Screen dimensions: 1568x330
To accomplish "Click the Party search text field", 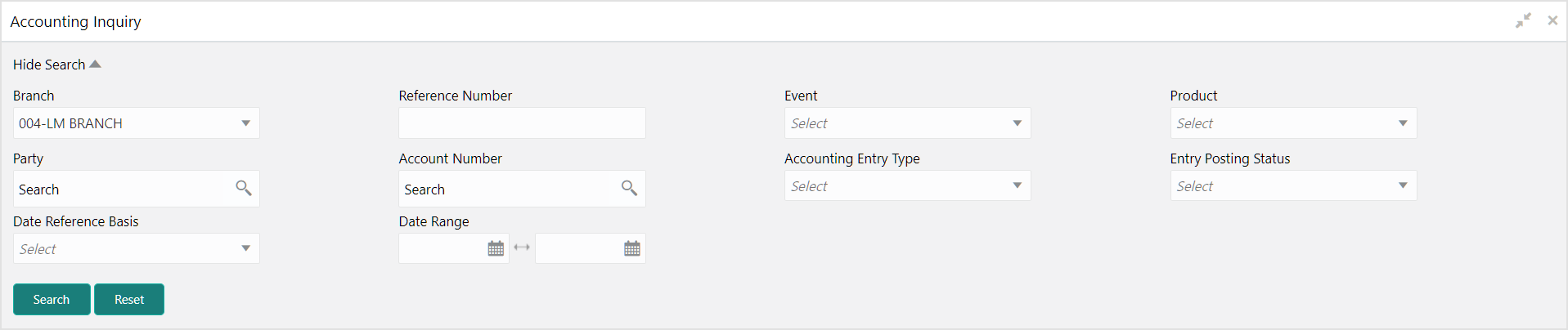I will [123, 189].
